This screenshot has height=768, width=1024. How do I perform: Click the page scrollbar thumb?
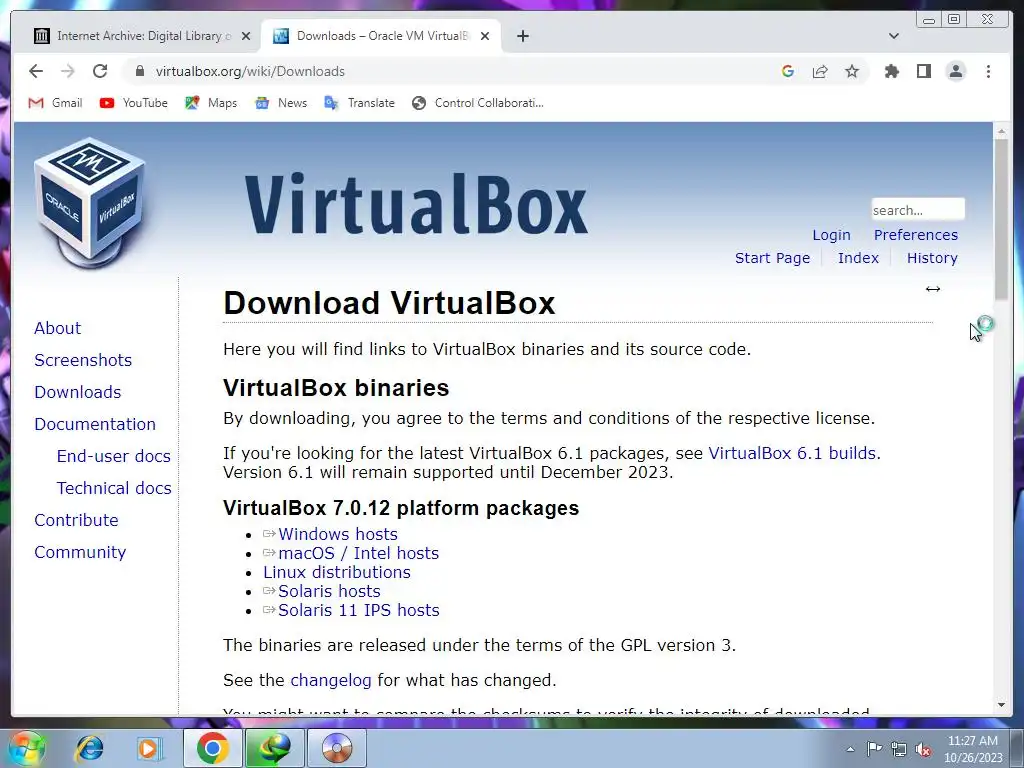click(1001, 218)
